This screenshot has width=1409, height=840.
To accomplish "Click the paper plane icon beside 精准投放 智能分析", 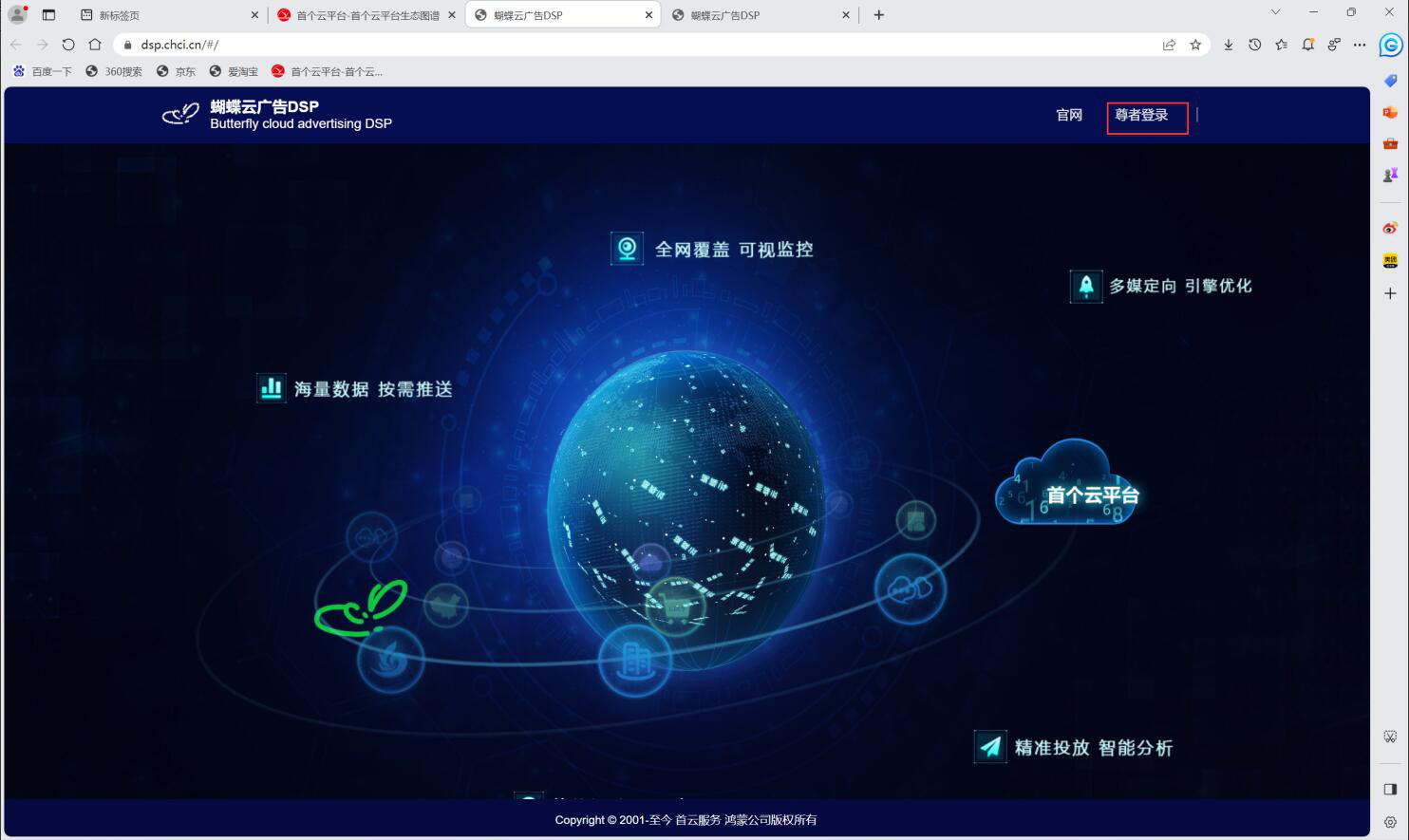I will (x=989, y=747).
